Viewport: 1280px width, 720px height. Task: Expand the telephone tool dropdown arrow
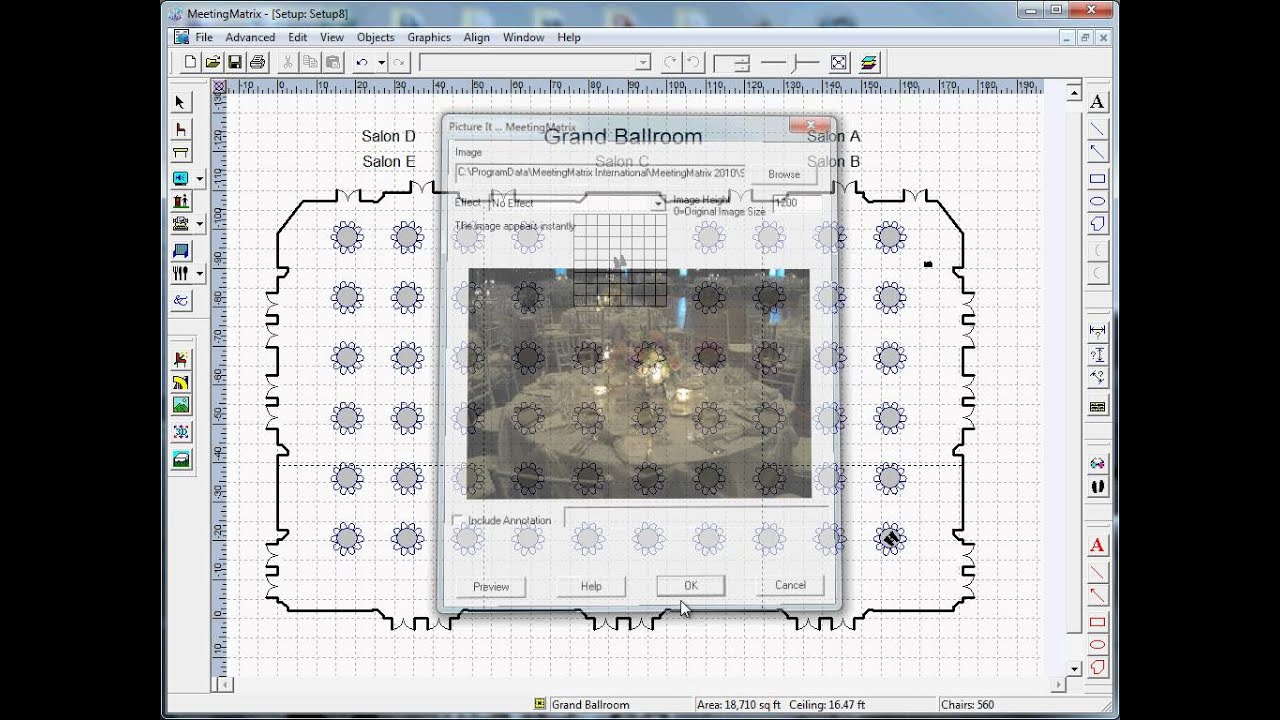(x=199, y=223)
